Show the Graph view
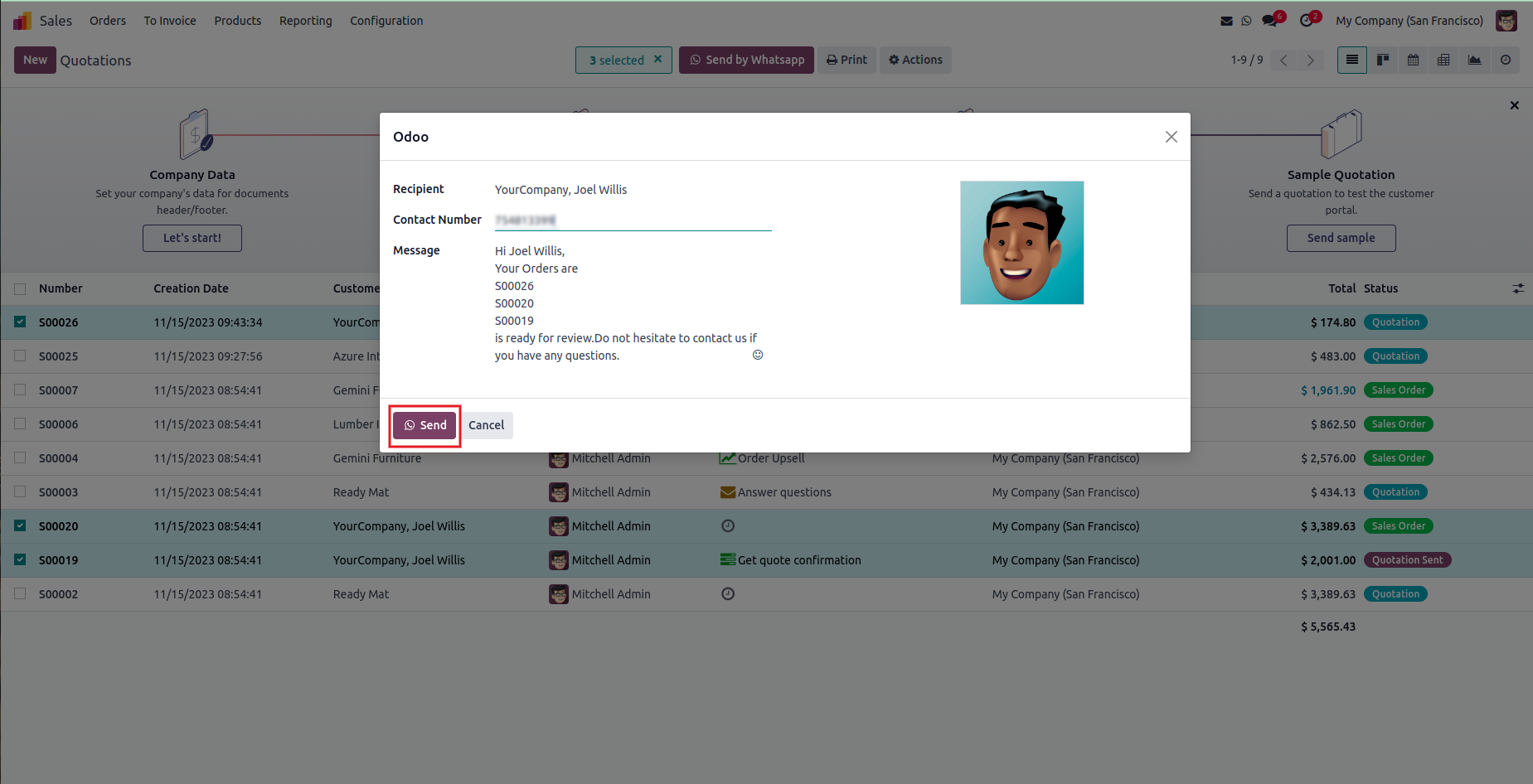The height and width of the screenshot is (784, 1533). point(1474,60)
